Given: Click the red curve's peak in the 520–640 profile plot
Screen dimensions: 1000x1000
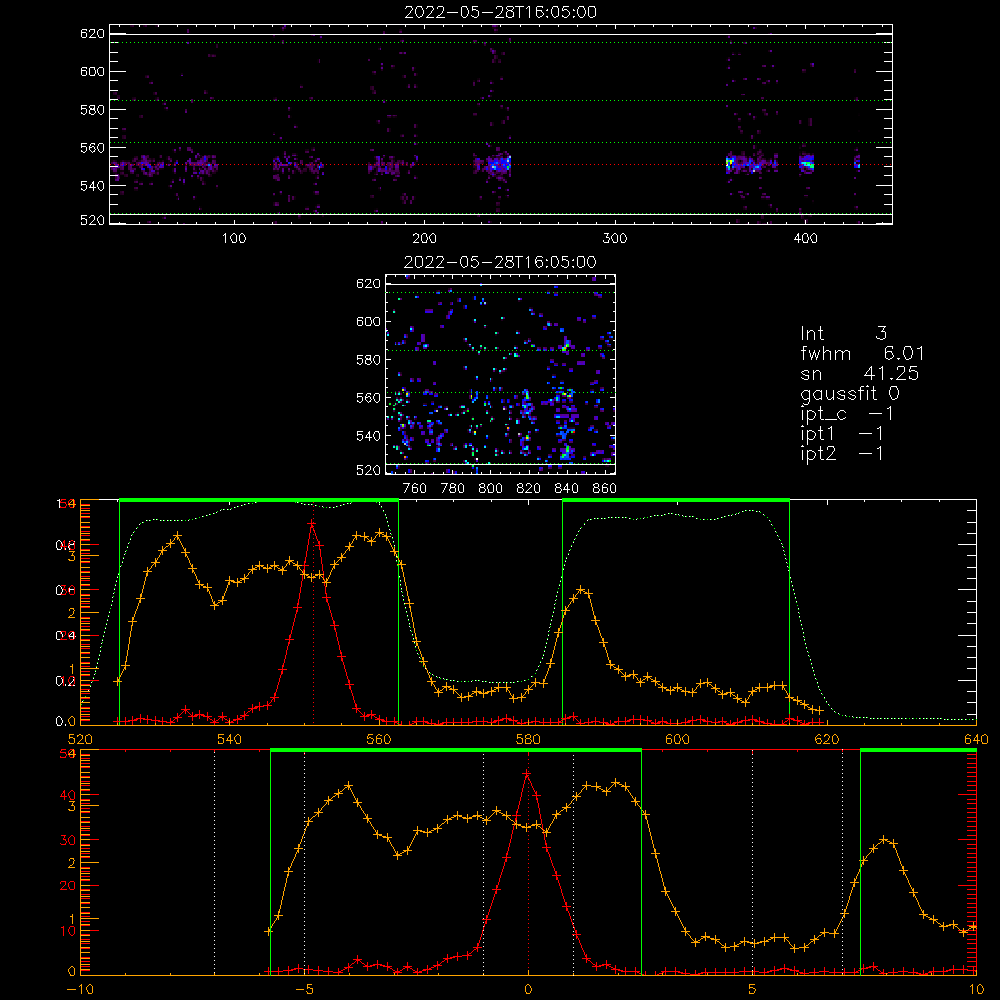Looking at the screenshot, I should 312,523.
